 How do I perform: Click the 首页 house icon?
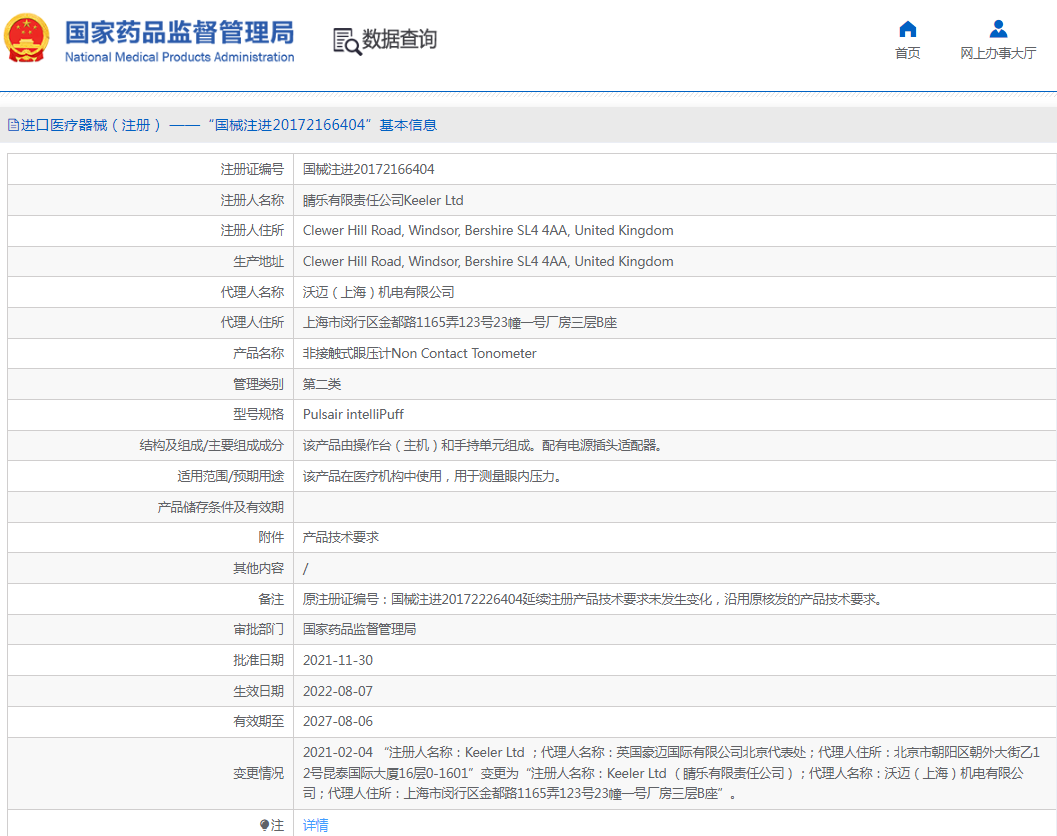point(907,29)
